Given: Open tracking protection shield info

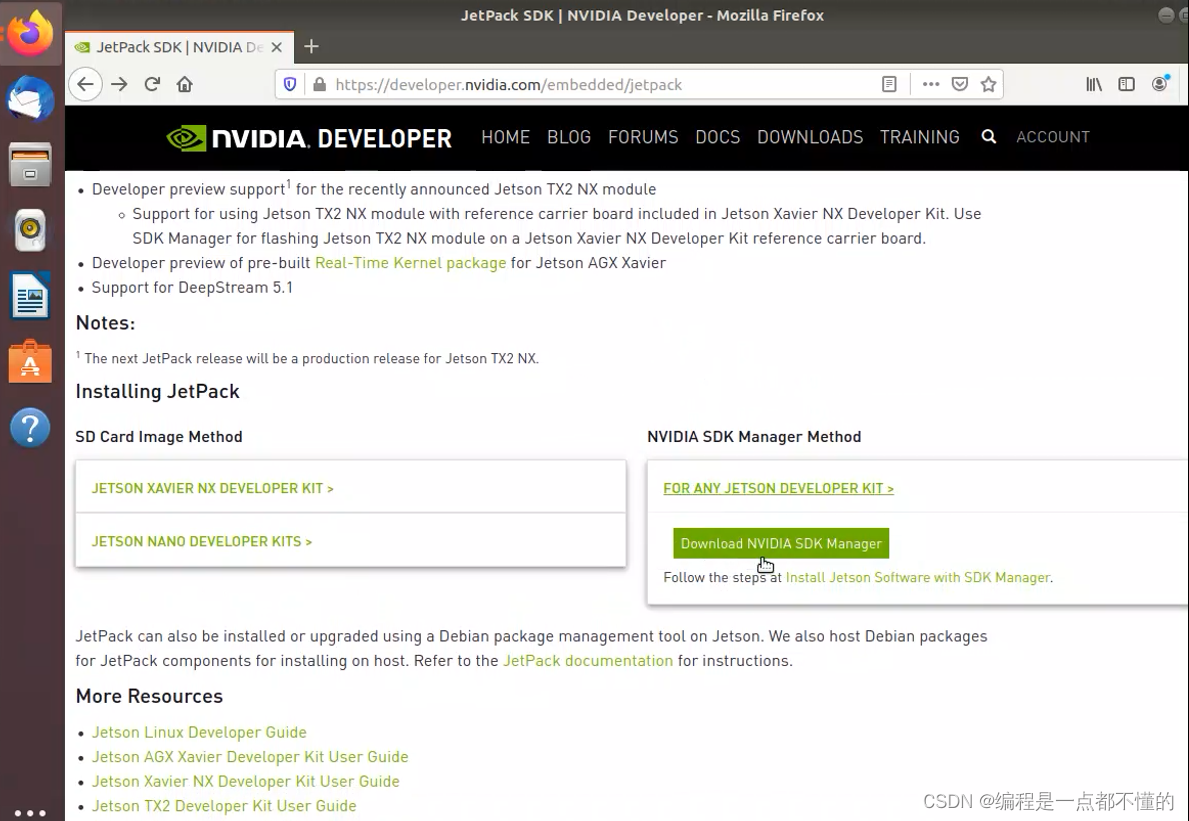Looking at the screenshot, I should coord(290,84).
